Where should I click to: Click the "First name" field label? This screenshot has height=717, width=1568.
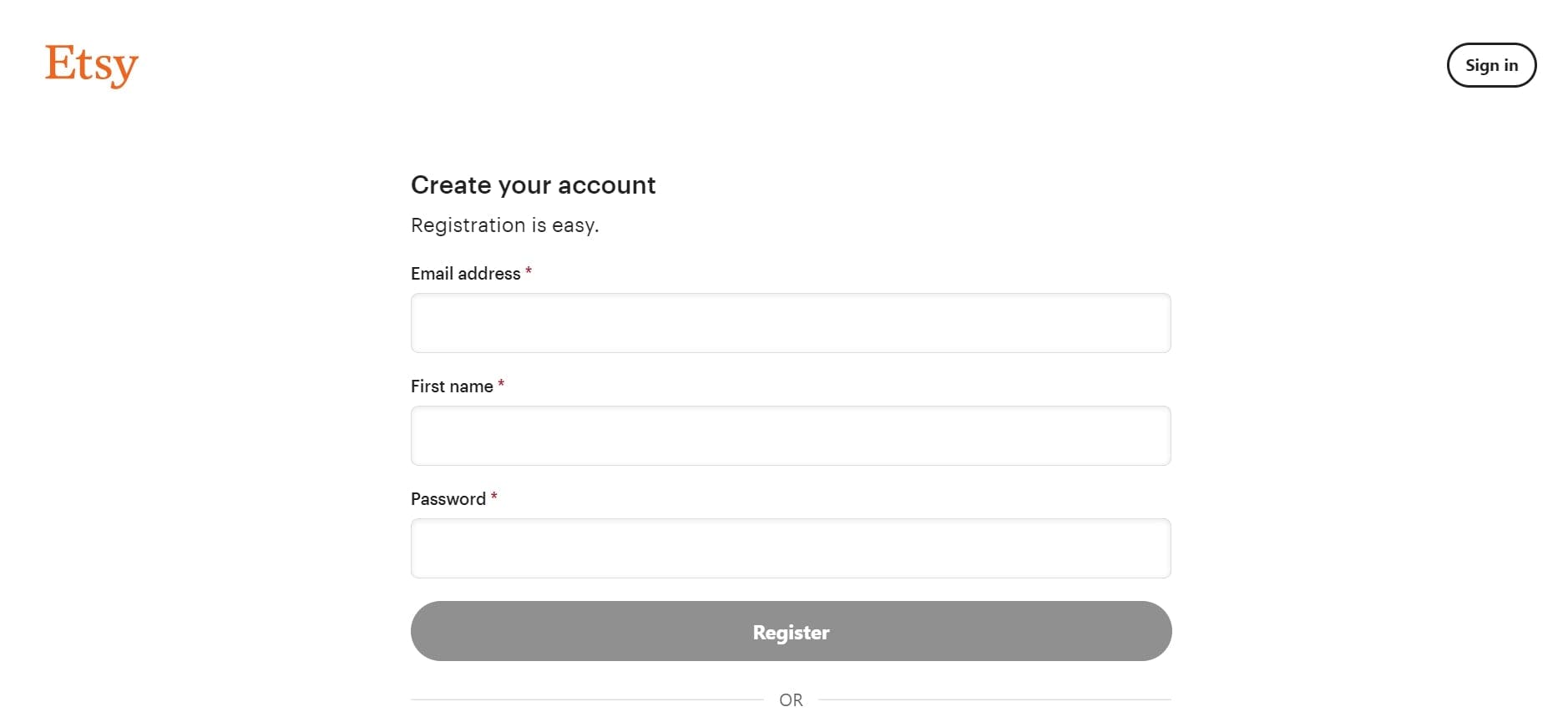[x=452, y=386]
